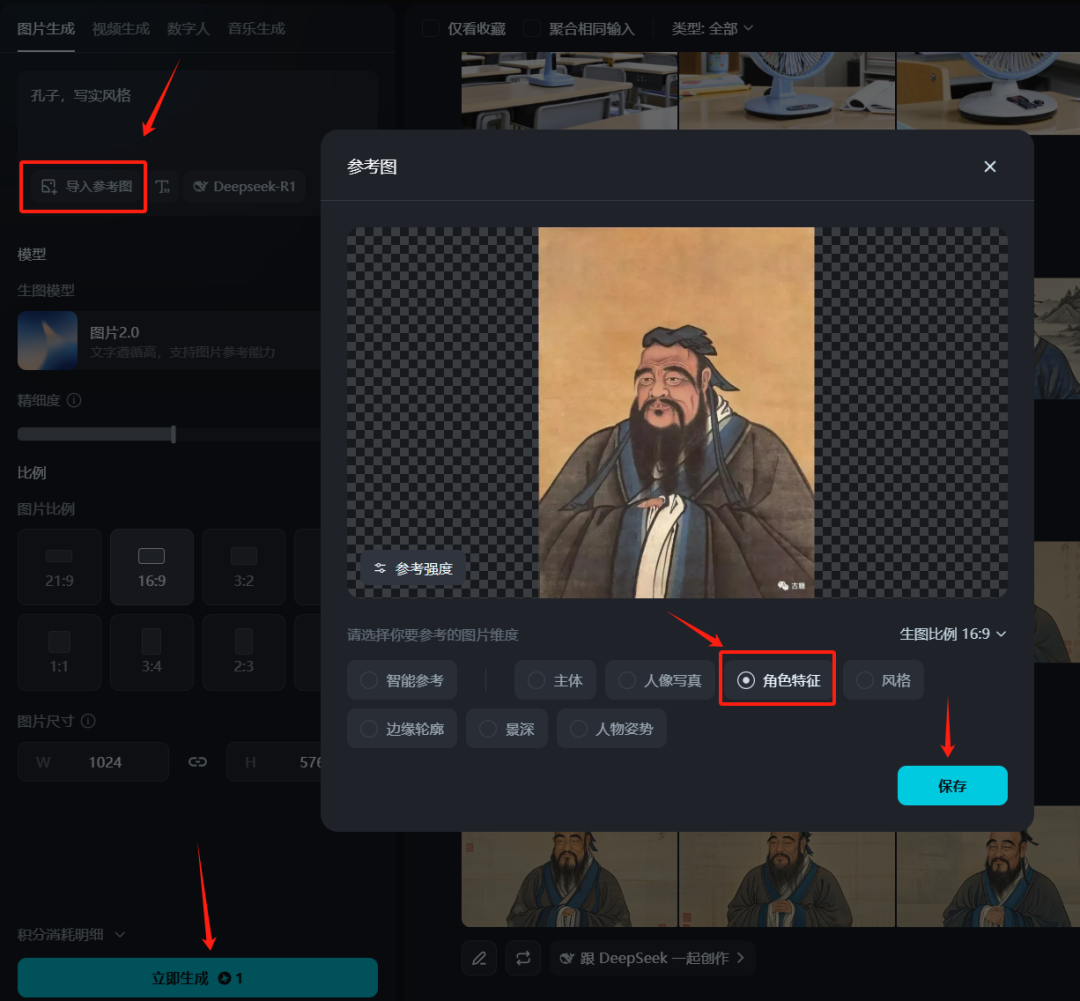Select the 人物姿势 radio option

point(612,729)
